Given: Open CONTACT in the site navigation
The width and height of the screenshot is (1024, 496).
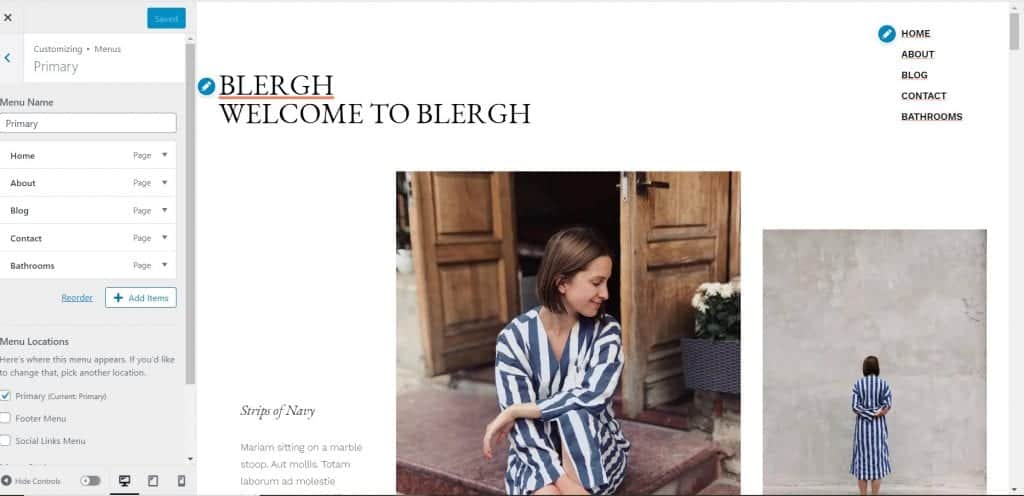Looking at the screenshot, I should (x=923, y=96).
